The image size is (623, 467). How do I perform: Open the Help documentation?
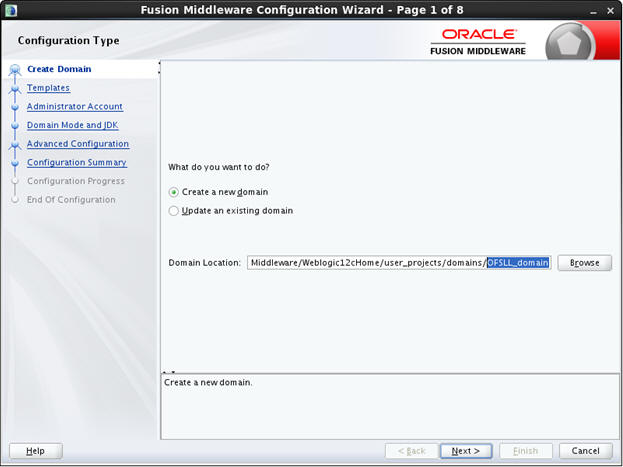[x=35, y=451]
